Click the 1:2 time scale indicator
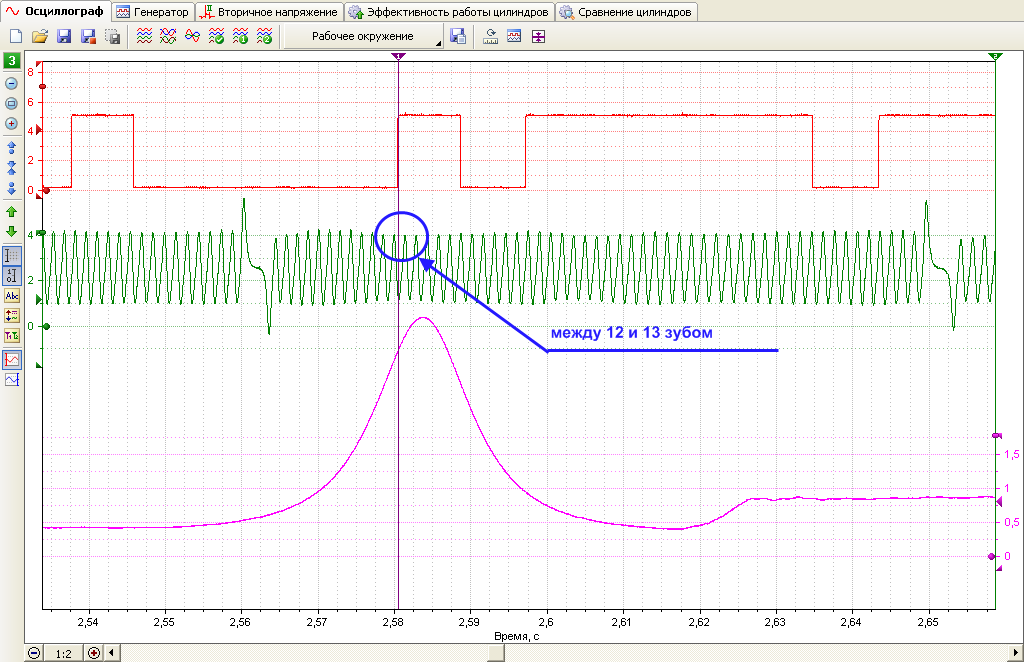 (x=63, y=654)
